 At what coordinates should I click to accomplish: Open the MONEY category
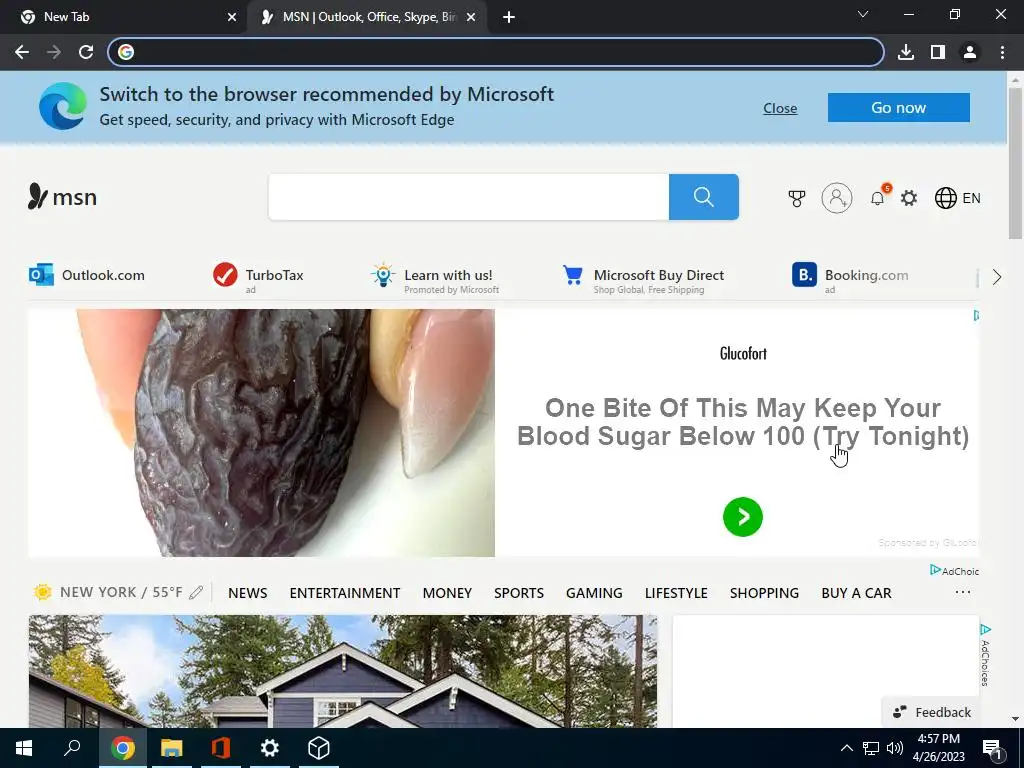[x=447, y=593]
